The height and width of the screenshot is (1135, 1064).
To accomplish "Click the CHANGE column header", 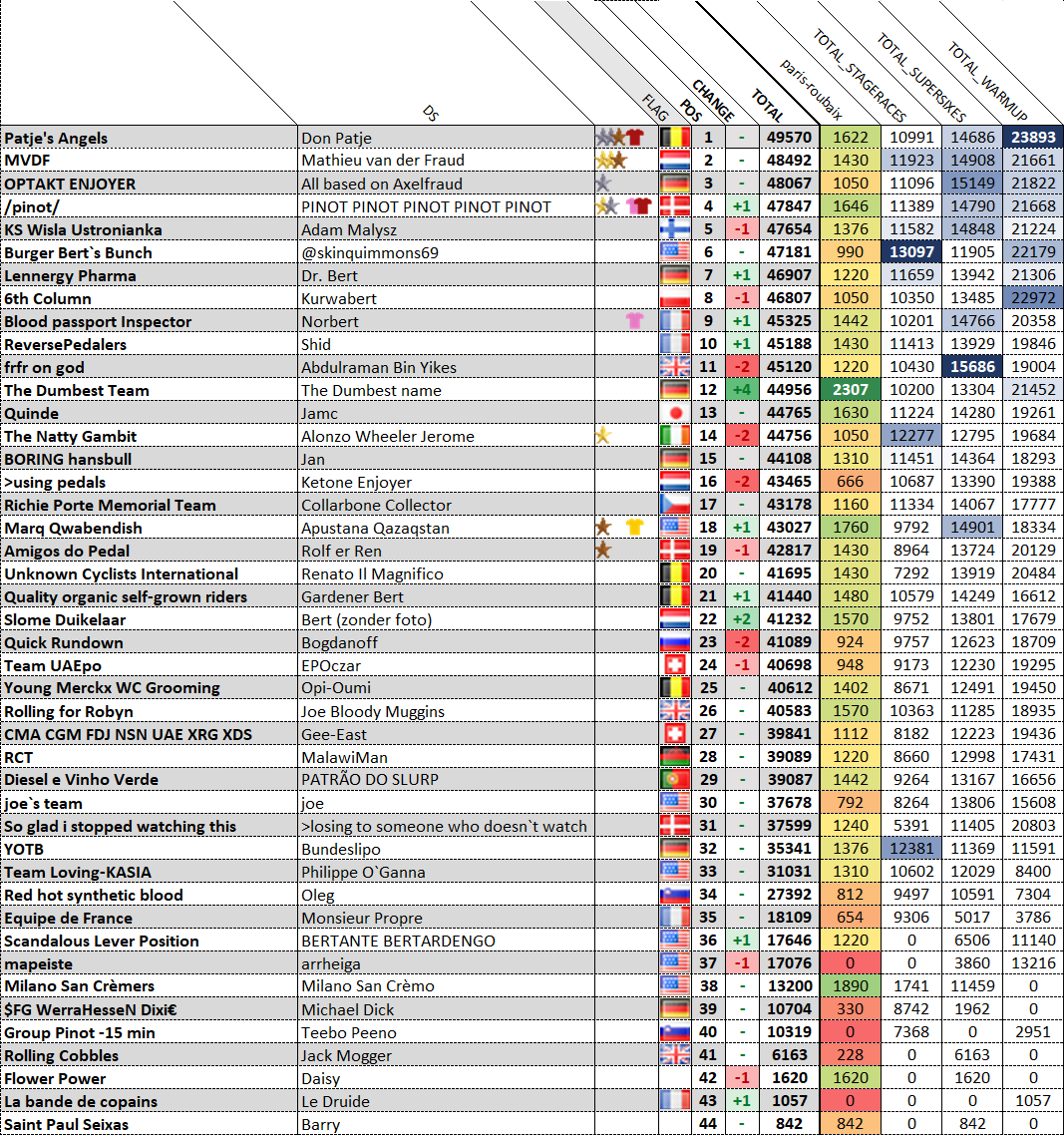I will point(713,100).
